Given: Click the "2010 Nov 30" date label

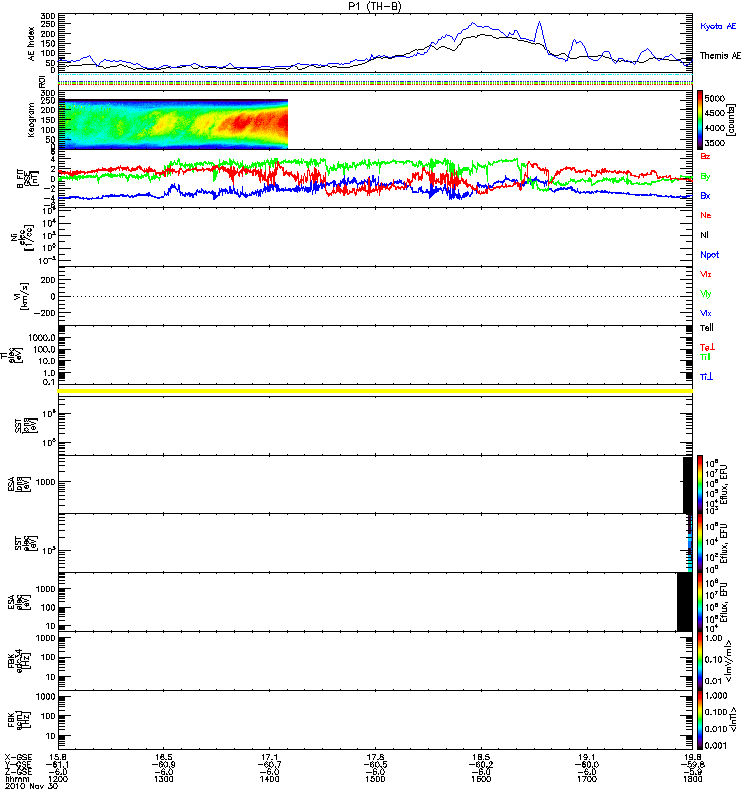Looking at the screenshot, I should pyautogui.click(x=32, y=786).
